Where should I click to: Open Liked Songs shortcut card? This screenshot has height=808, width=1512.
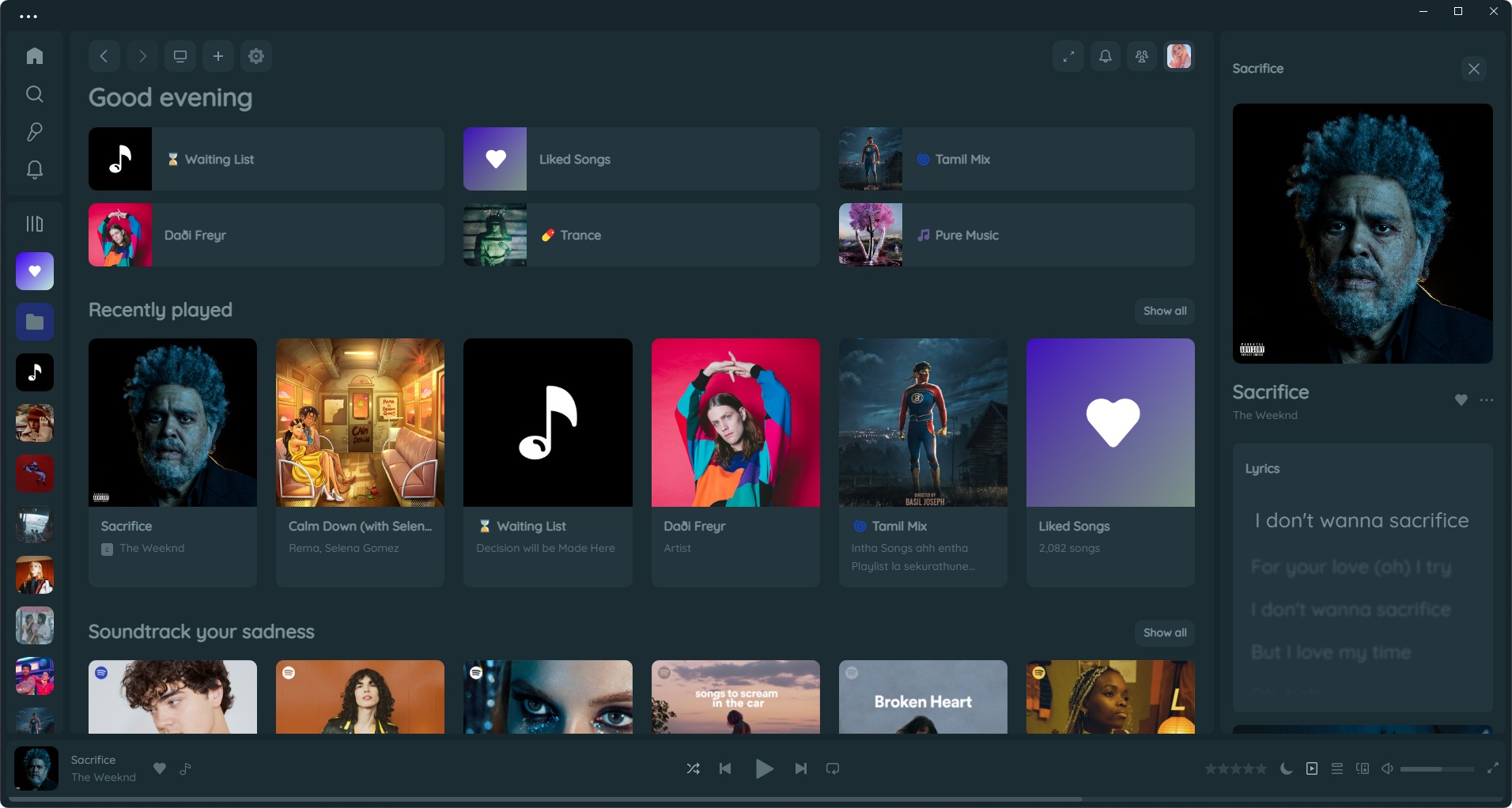pyautogui.click(x=641, y=159)
